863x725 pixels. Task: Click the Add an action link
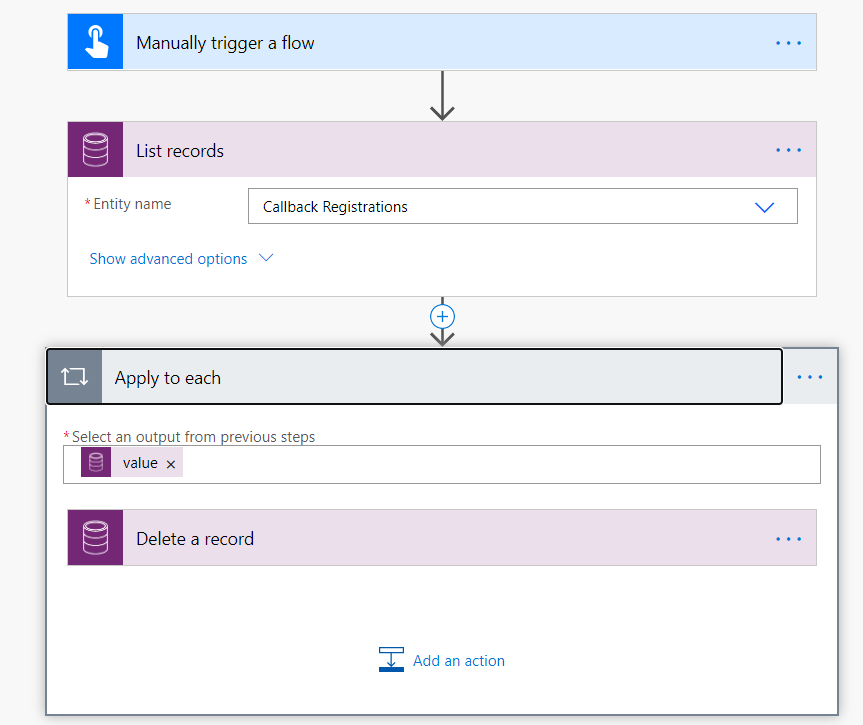pyautogui.click(x=458, y=660)
